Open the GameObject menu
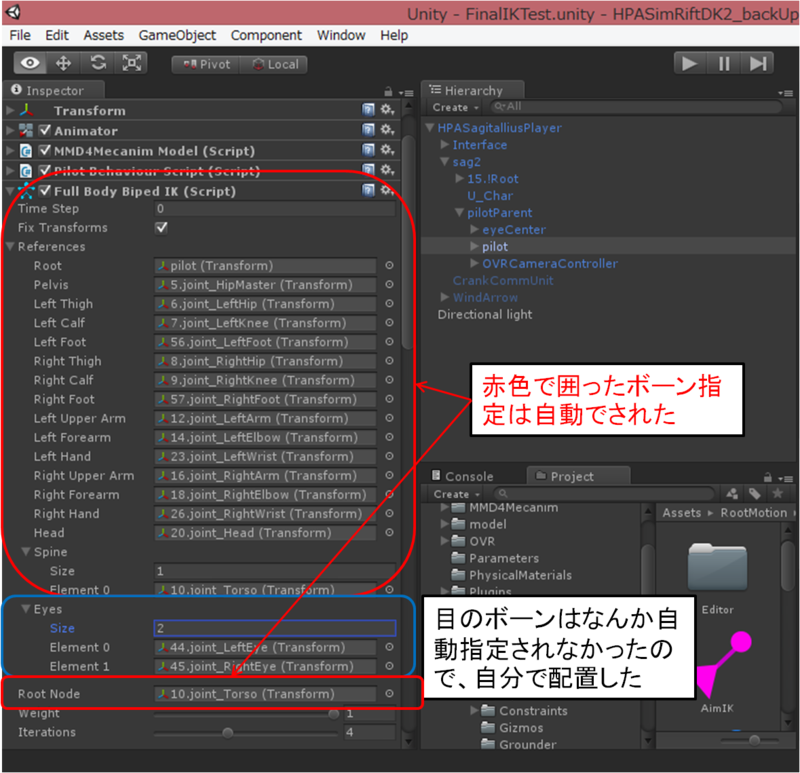 click(x=177, y=35)
